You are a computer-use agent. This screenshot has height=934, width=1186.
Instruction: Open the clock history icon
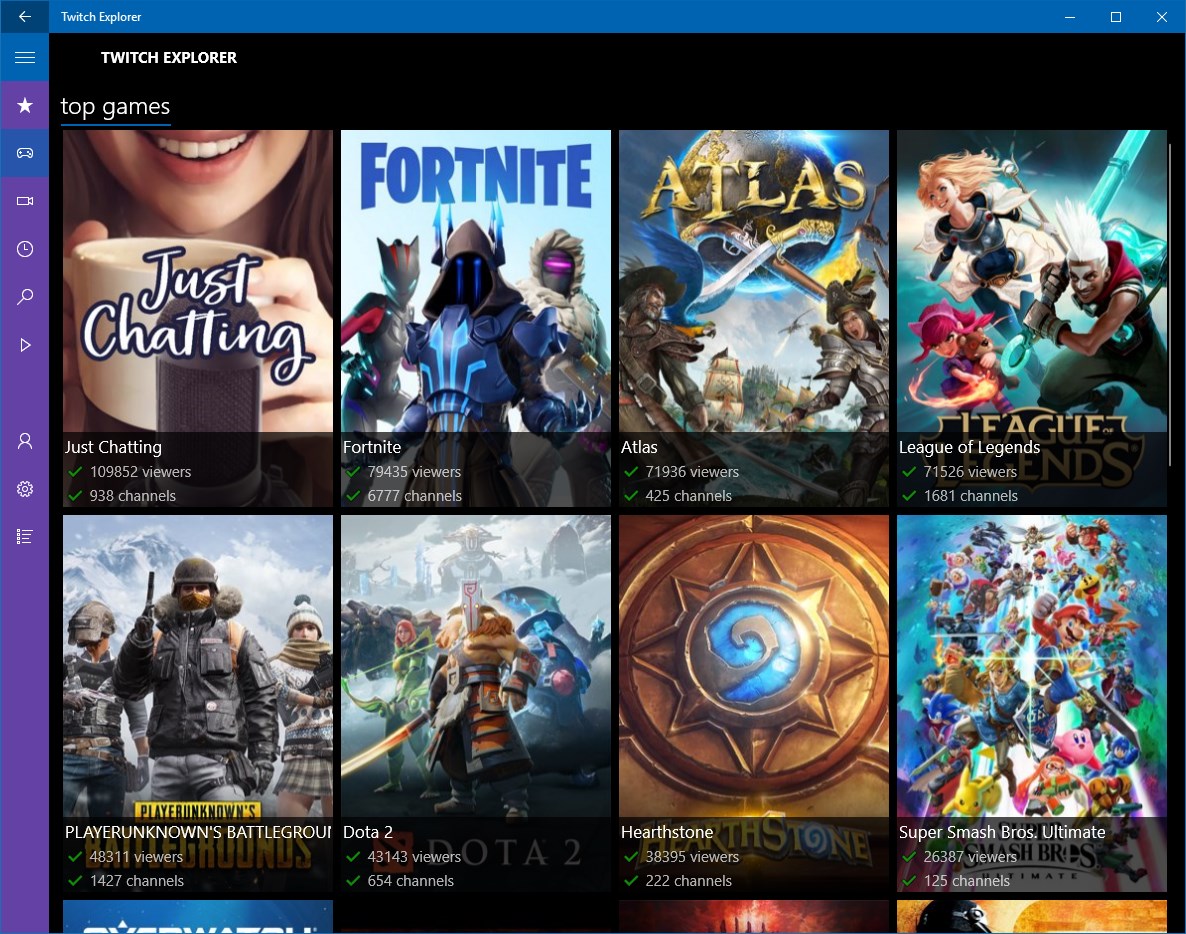pos(24,249)
